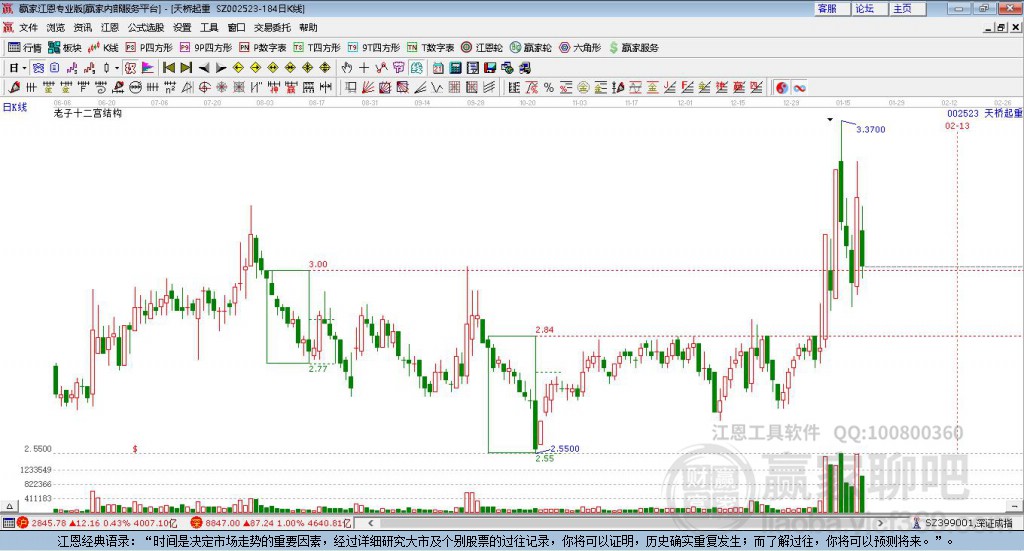Click the status bar left scroll arrow
The height and width of the screenshot is (551, 1024).
coord(371,523)
